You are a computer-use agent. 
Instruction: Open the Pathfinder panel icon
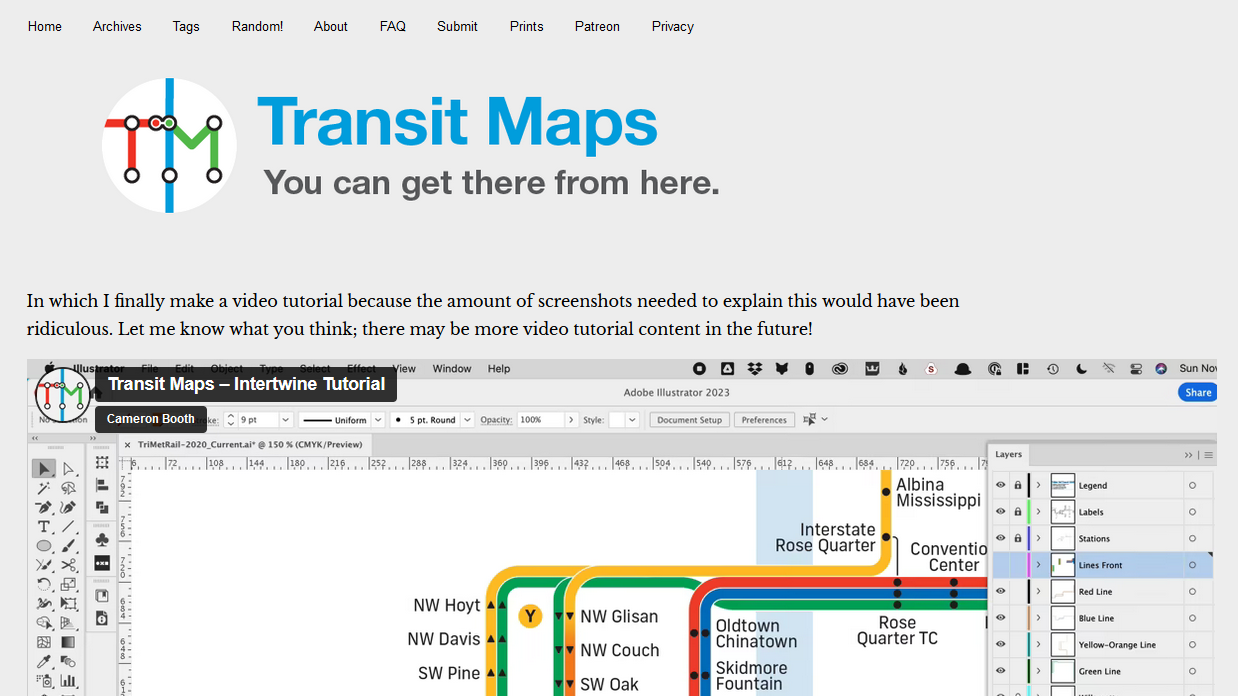coord(102,507)
